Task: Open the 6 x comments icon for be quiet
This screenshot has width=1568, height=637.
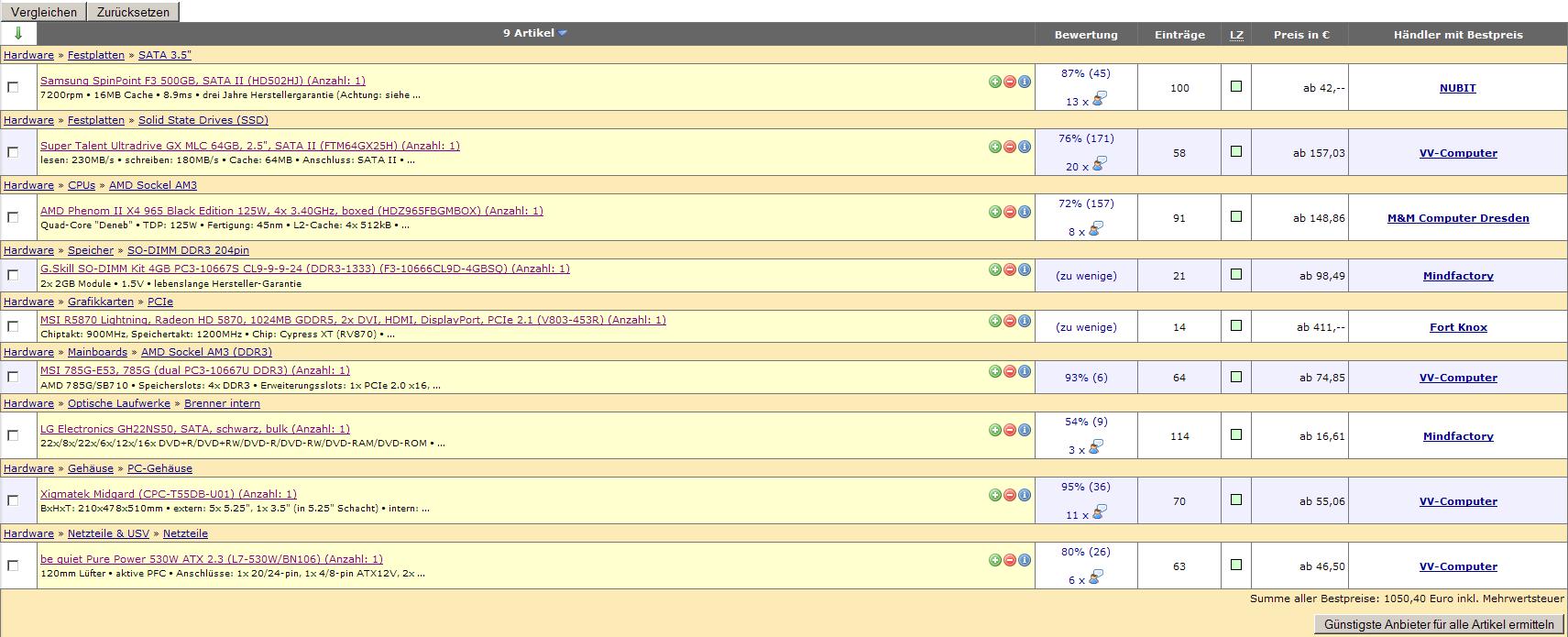Action: coord(1096,577)
